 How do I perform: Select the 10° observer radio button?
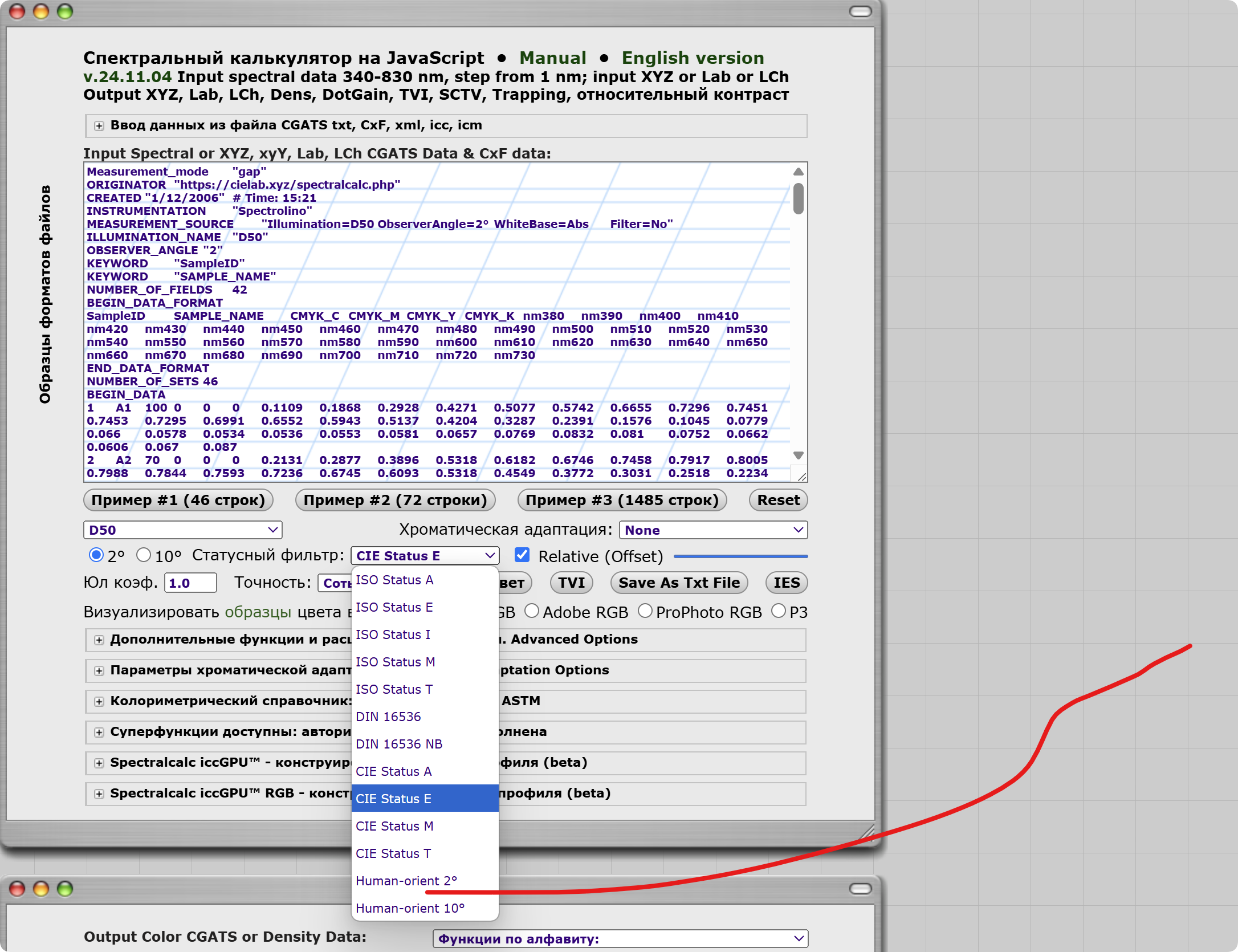(x=144, y=555)
